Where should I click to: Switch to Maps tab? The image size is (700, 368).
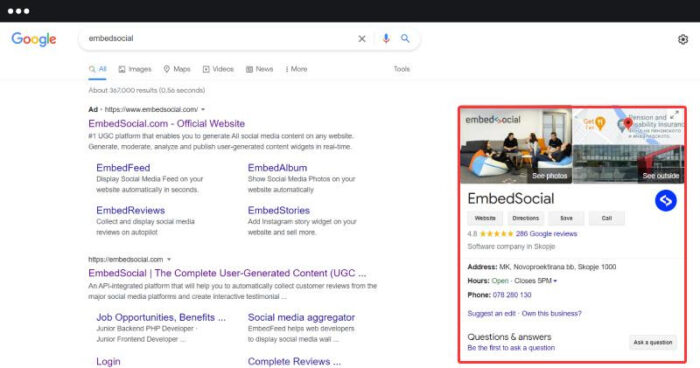[x=177, y=69]
